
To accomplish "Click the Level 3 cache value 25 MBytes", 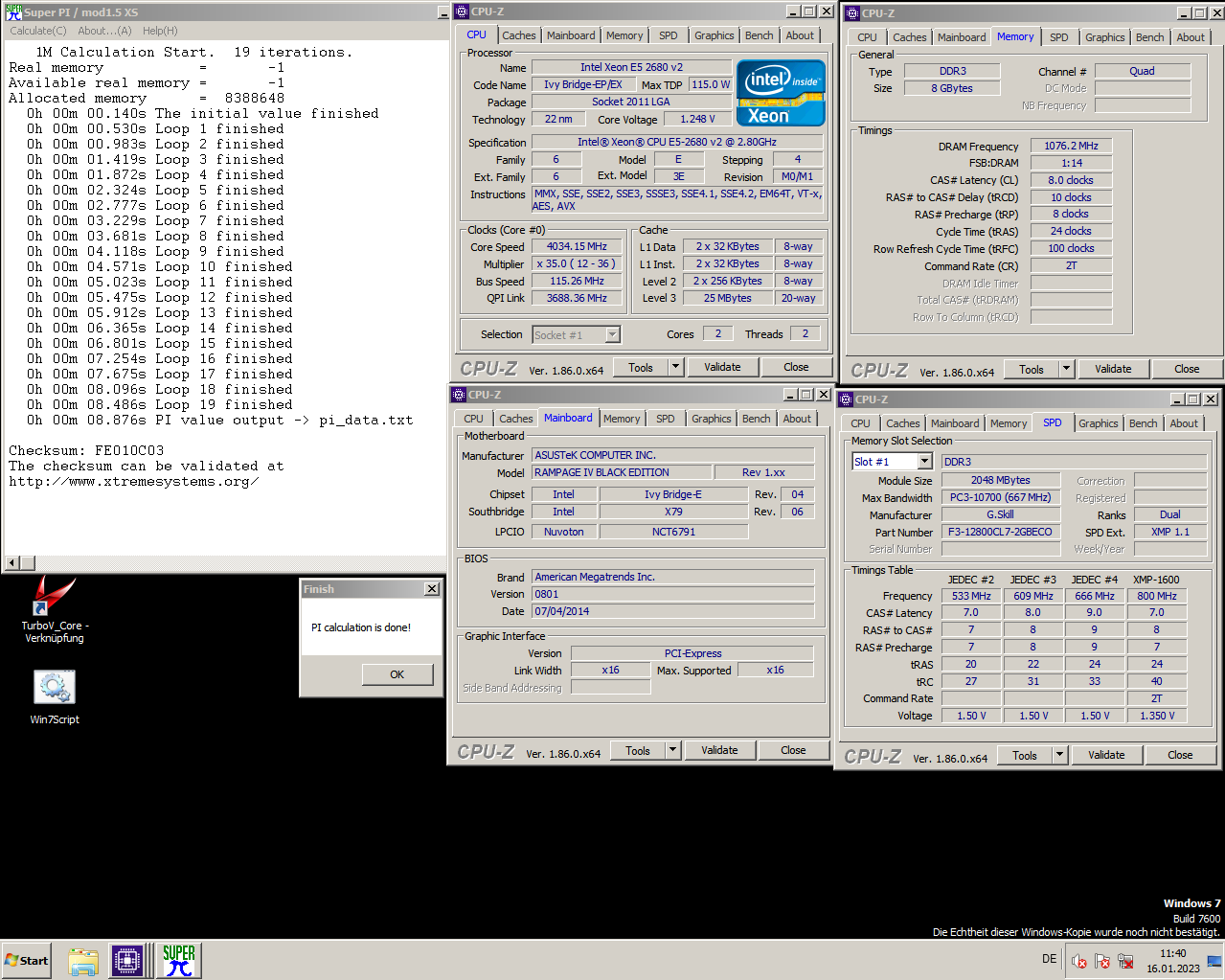I will (x=727, y=298).
